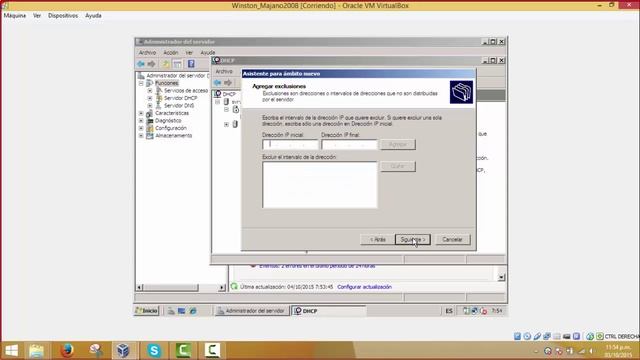Click the help icon in server manager toolbar
The height and width of the screenshot is (360, 640).
[191, 64]
